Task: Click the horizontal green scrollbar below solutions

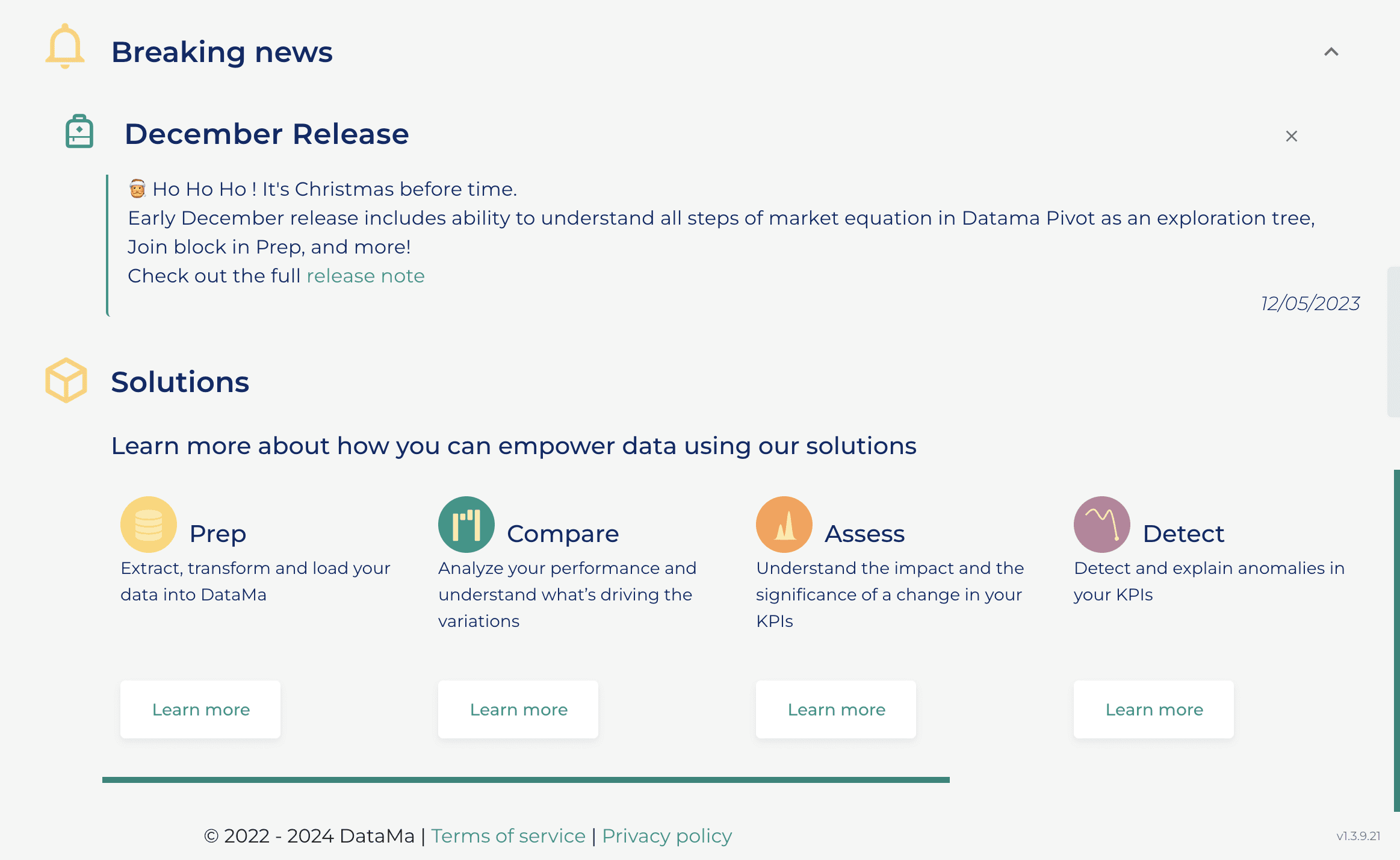Action: pos(526,780)
